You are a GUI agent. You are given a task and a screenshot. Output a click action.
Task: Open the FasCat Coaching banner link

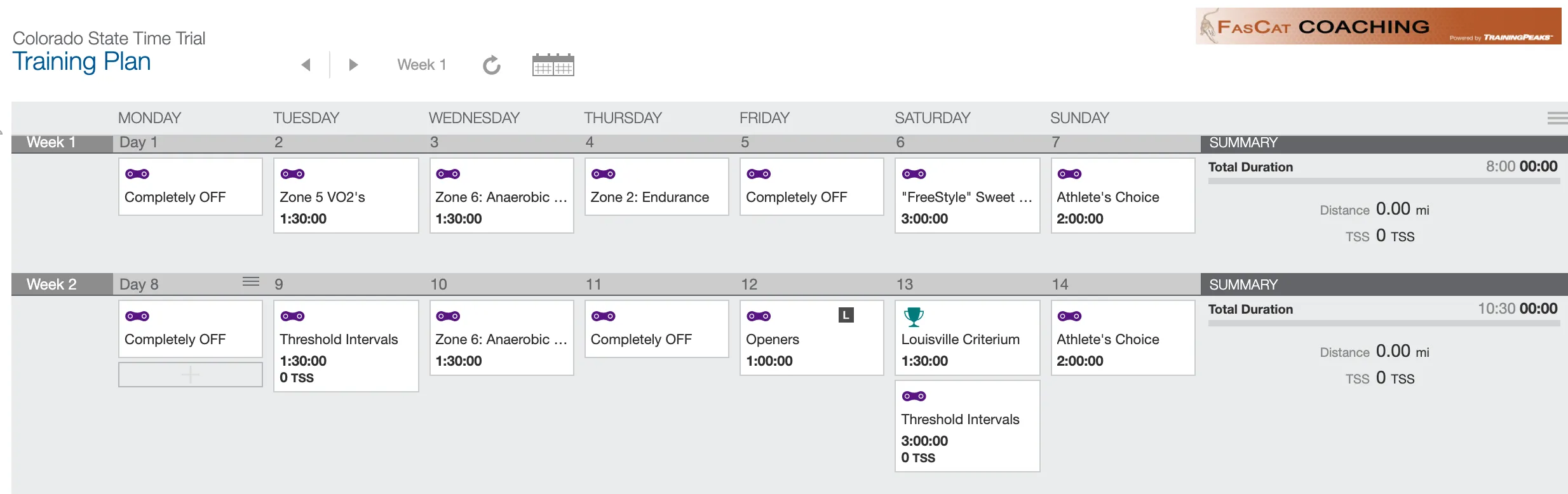pos(1378,26)
